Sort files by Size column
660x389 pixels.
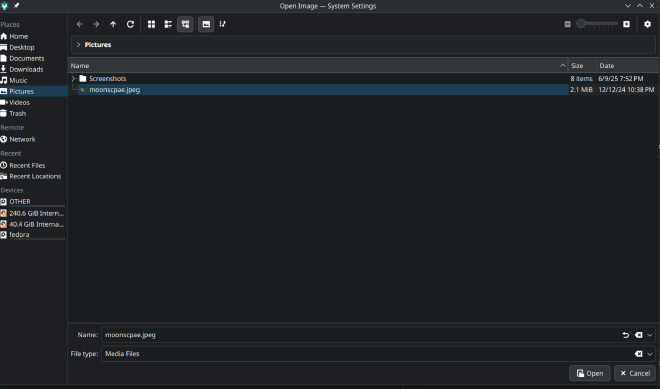582,66
